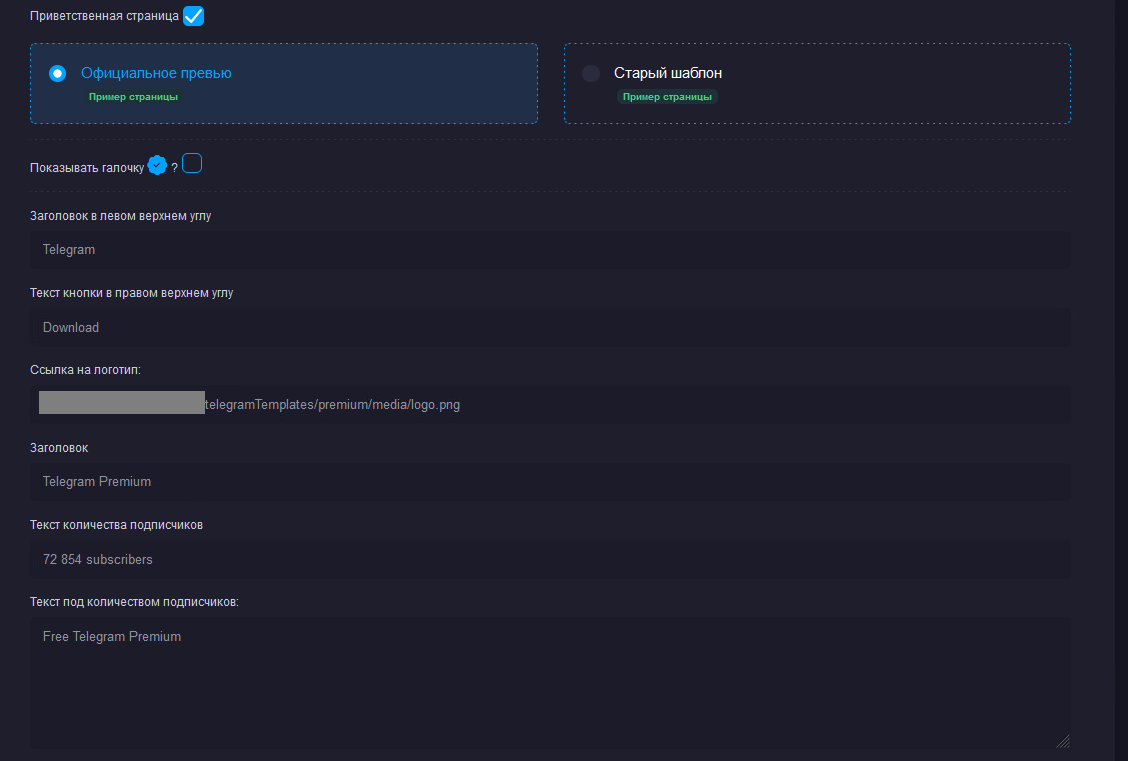Select the "Старый шаблон" radio button
The height and width of the screenshot is (761, 1128).
click(591, 73)
